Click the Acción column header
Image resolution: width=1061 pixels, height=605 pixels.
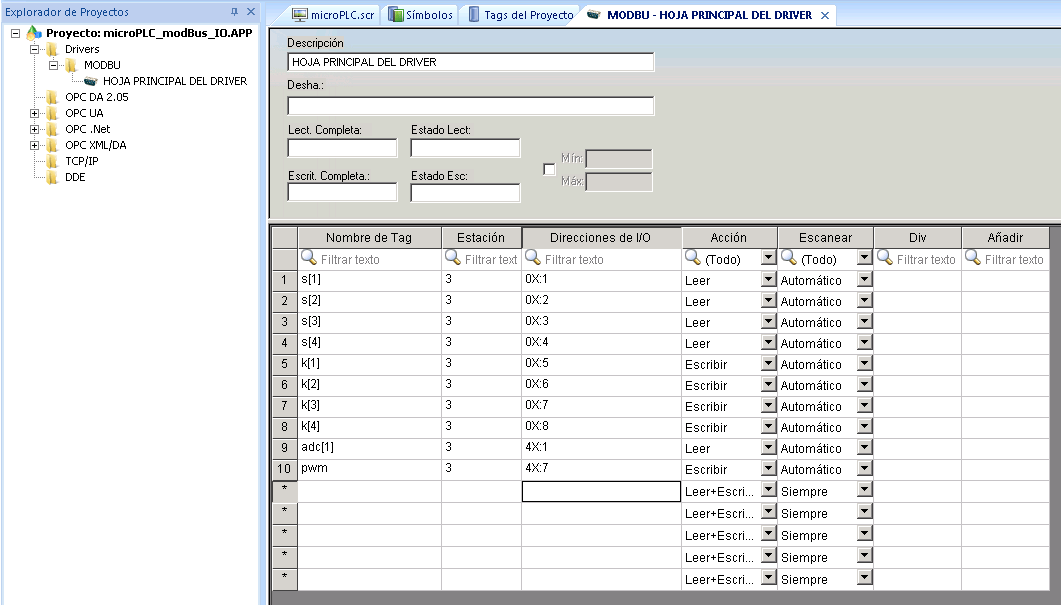729,238
